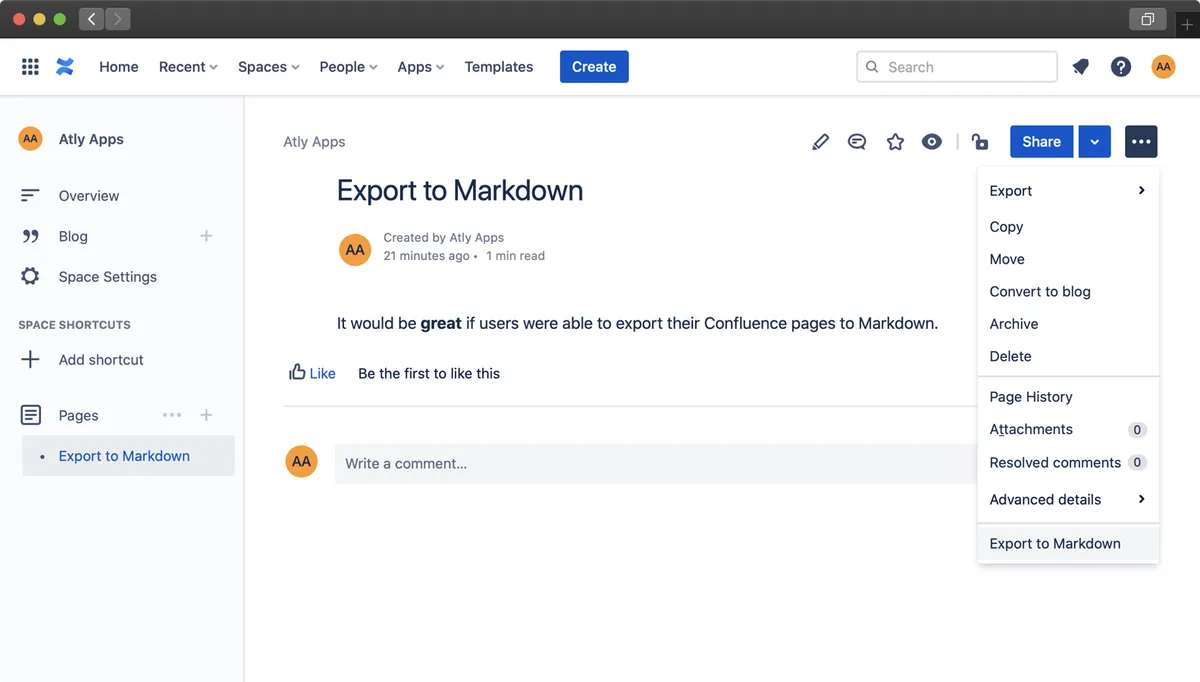Open Page History
1200x682 pixels.
click(1068, 397)
